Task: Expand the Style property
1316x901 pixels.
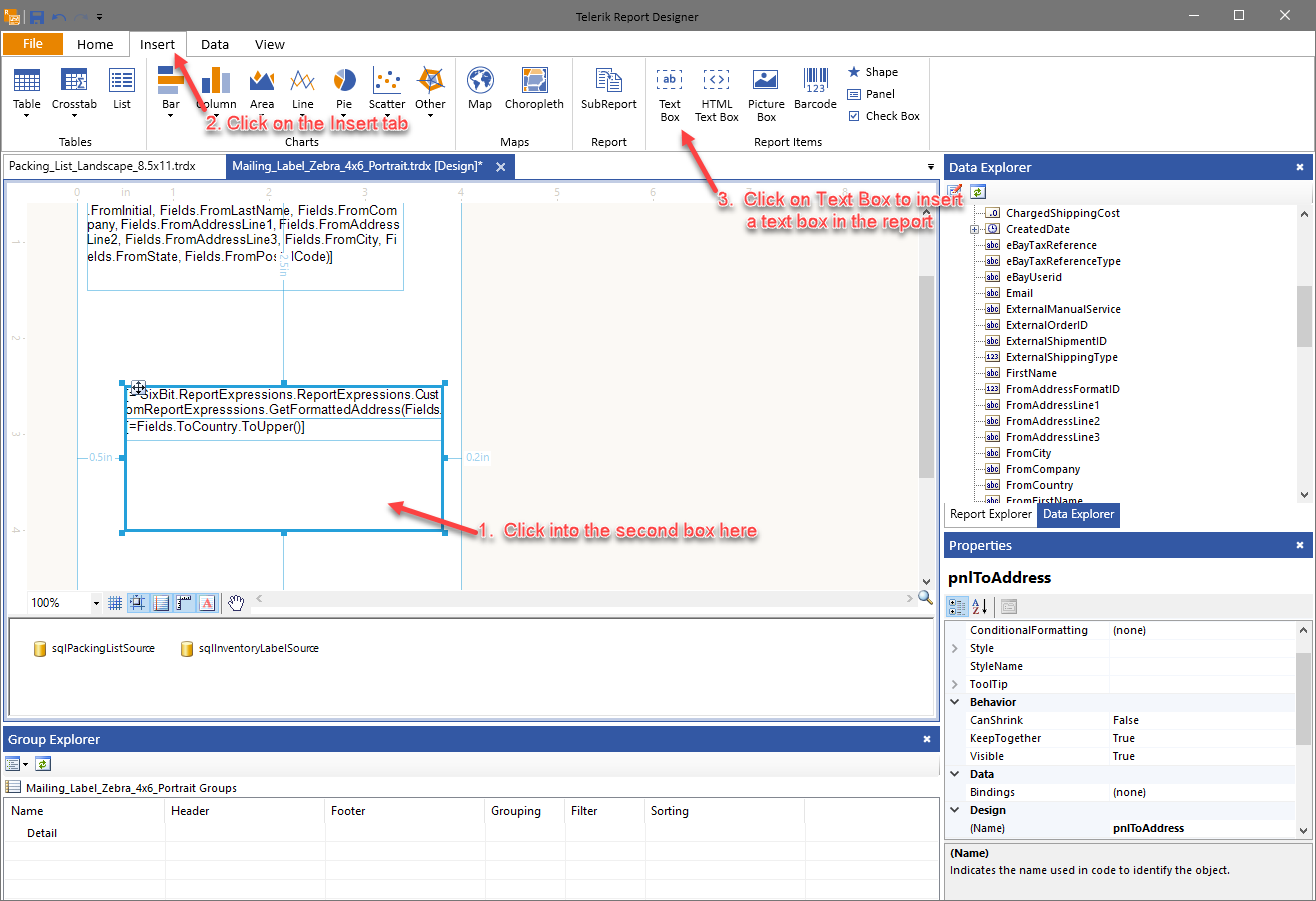Action: [x=956, y=648]
